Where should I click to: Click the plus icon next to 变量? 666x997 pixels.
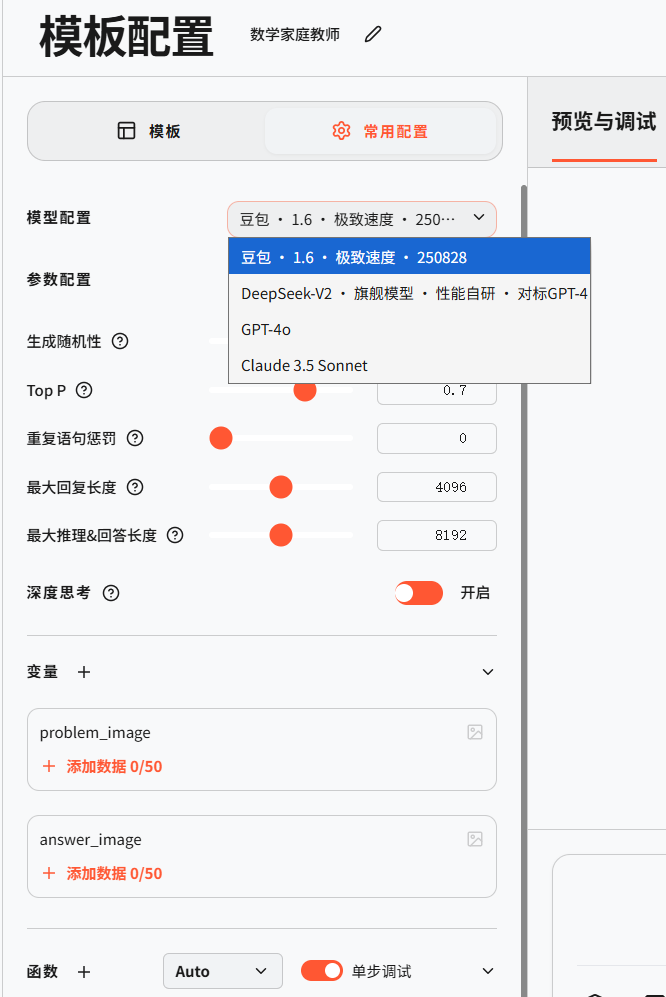pos(84,672)
